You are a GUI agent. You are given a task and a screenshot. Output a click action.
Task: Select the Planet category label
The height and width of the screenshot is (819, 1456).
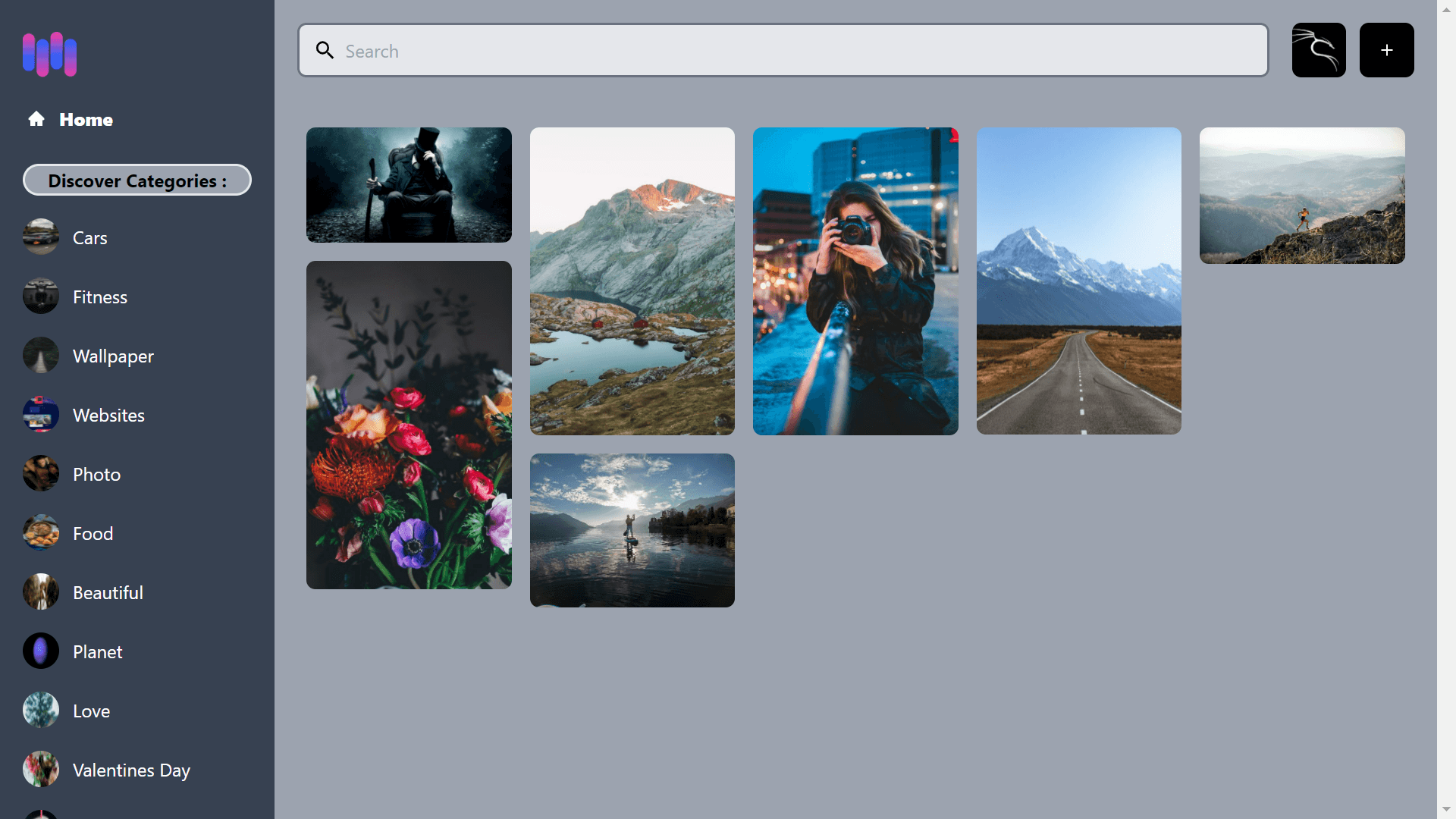[x=97, y=652]
